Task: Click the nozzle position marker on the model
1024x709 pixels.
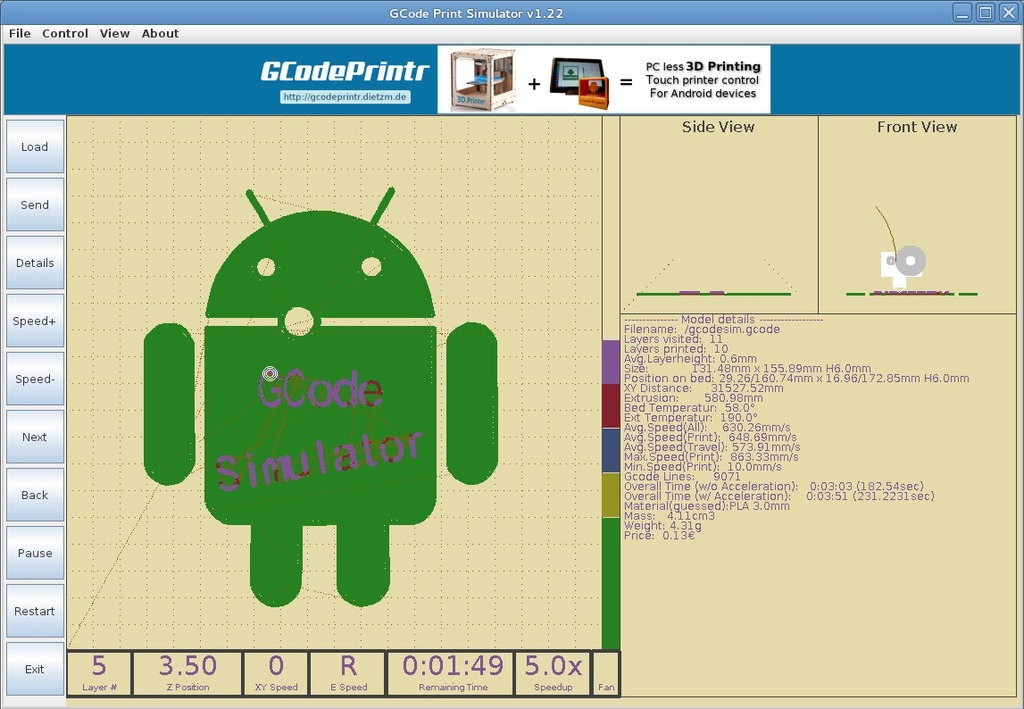Action: click(270, 374)
